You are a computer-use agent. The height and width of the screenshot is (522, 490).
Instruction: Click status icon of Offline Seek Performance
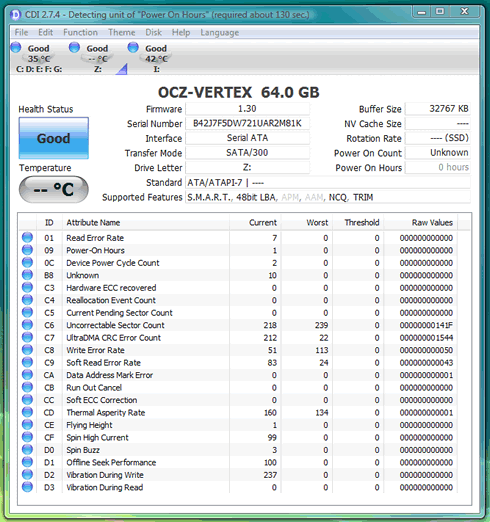point(27,462)
